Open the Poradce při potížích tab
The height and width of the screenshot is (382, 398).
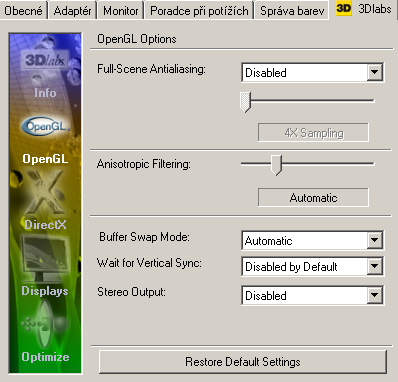pyautogui.click(x=199, y=11)
